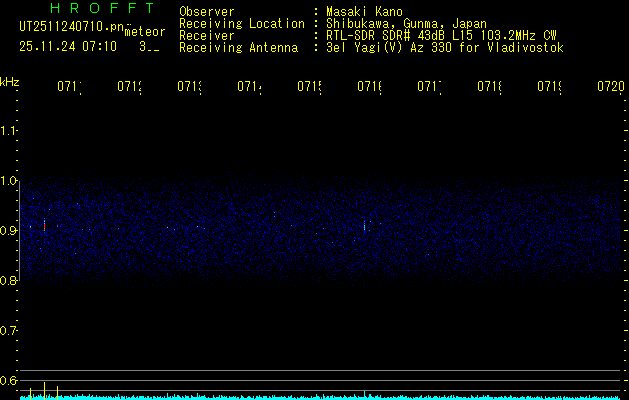Click the date 25.11.24 07:10 text

pos(68,47)
